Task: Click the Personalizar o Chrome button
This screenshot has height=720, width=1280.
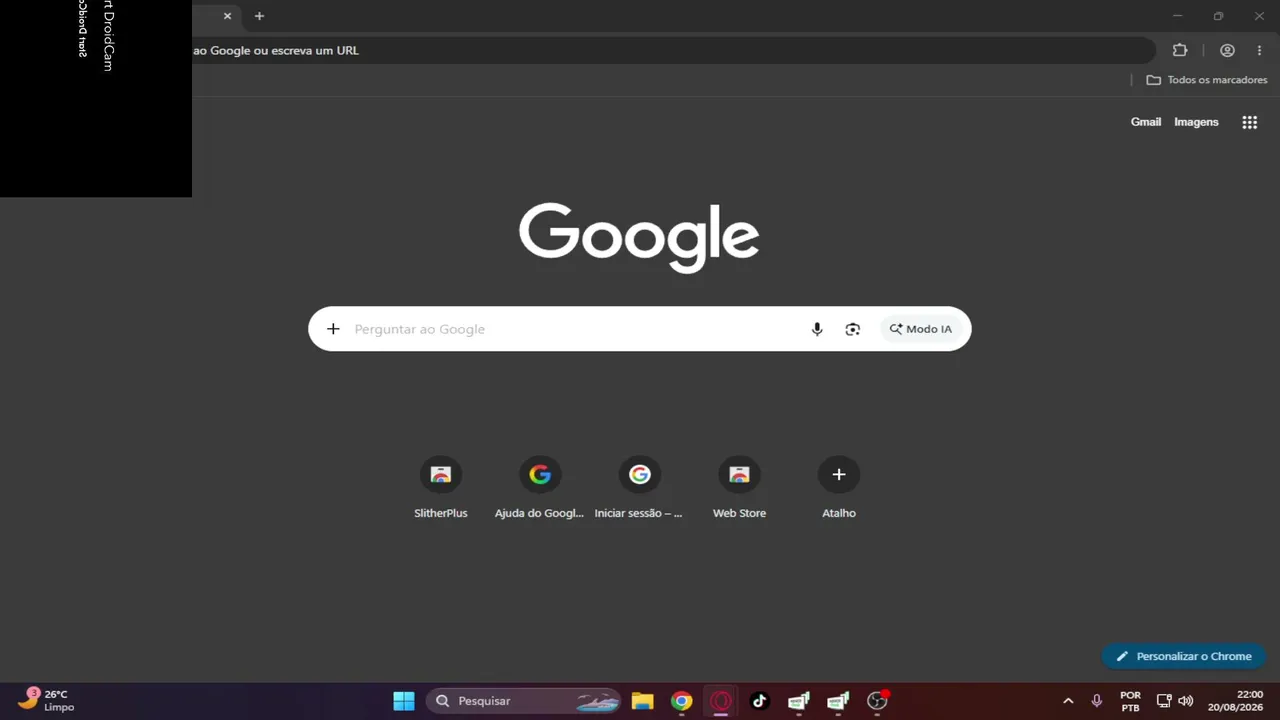Action: coord(1184,656)
